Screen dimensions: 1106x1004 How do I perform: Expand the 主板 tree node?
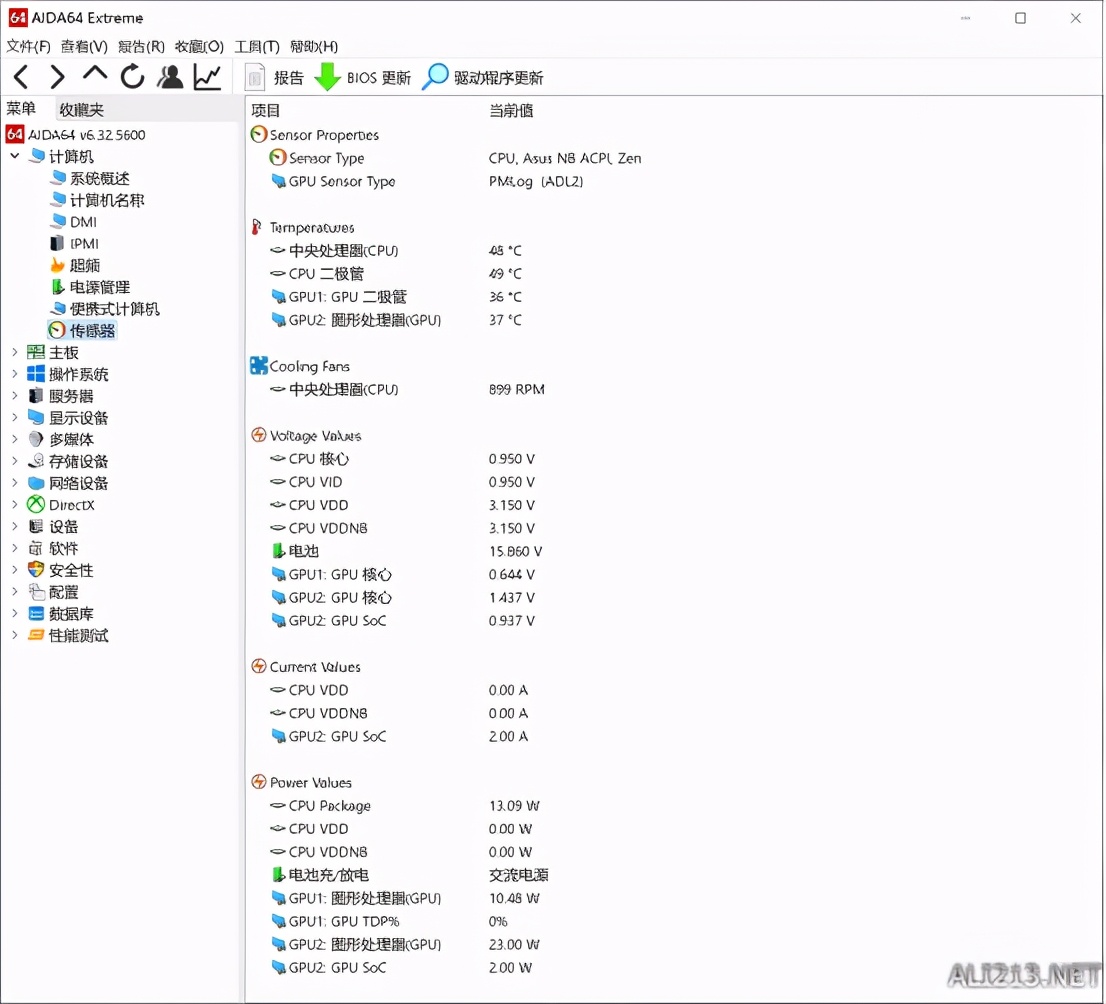point(15,351)
